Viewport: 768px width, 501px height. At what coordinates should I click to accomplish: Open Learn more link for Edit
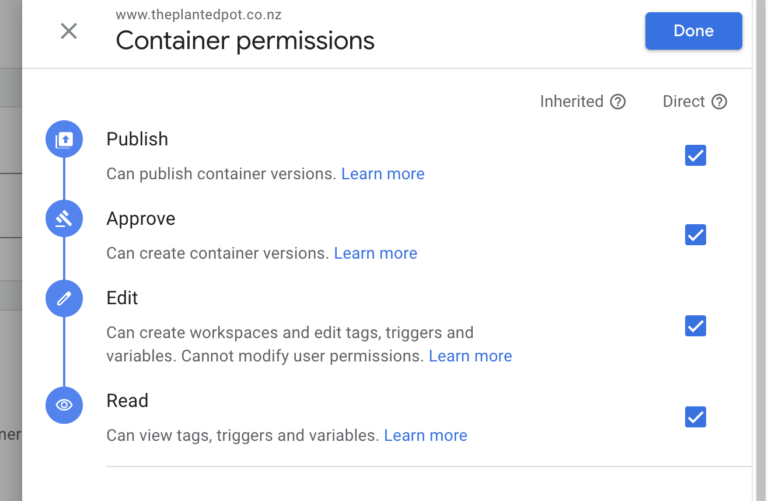[470, 356]
